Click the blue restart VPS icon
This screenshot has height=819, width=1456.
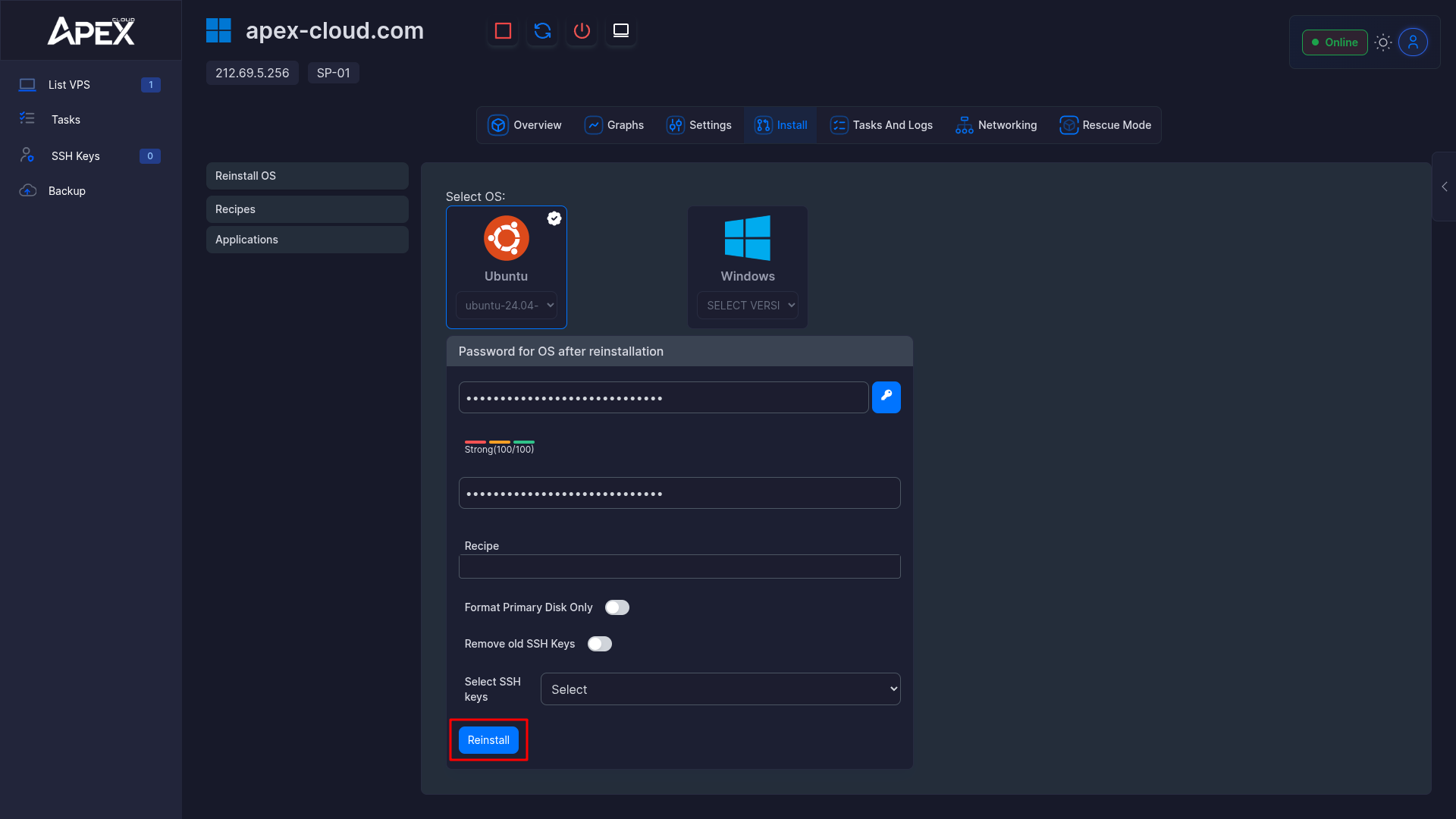tap(542, 31)
